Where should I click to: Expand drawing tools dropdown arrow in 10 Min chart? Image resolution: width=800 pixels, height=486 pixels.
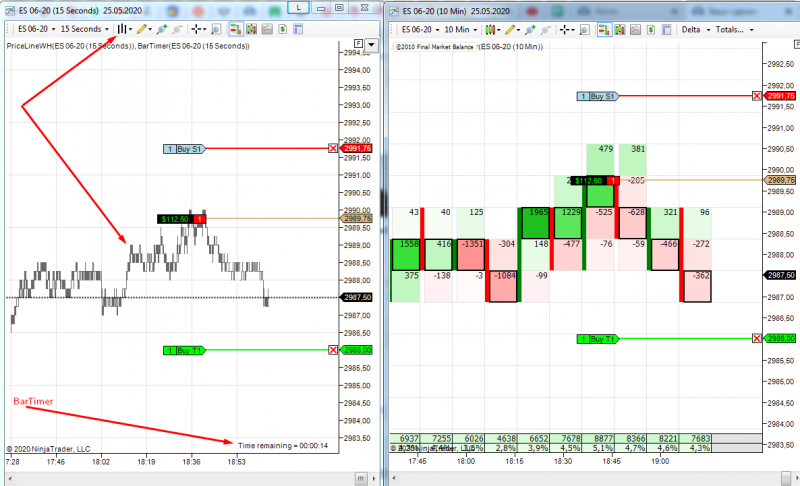pos(518,30)
